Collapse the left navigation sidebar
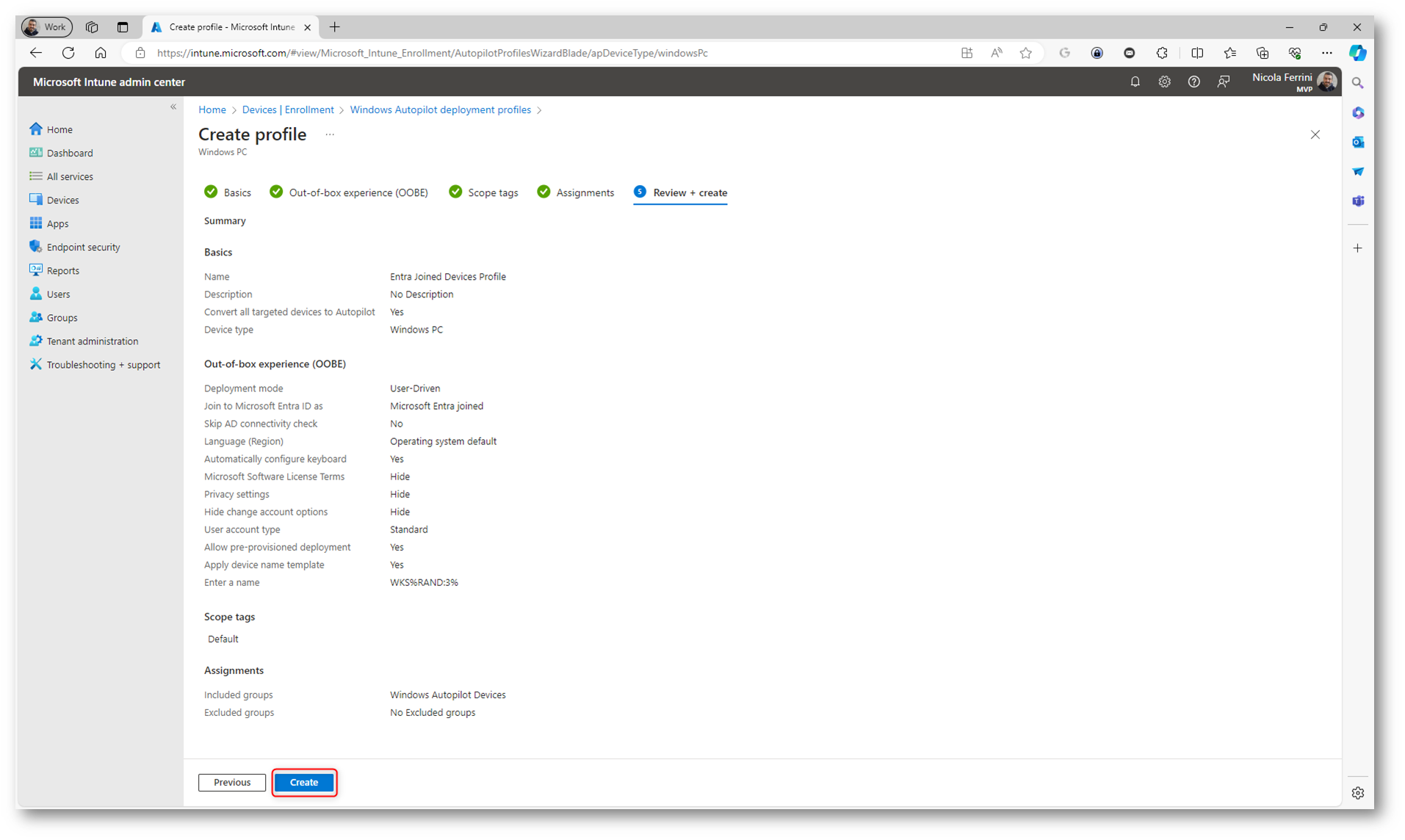1405x840 pixels. (x=173, y=107)
